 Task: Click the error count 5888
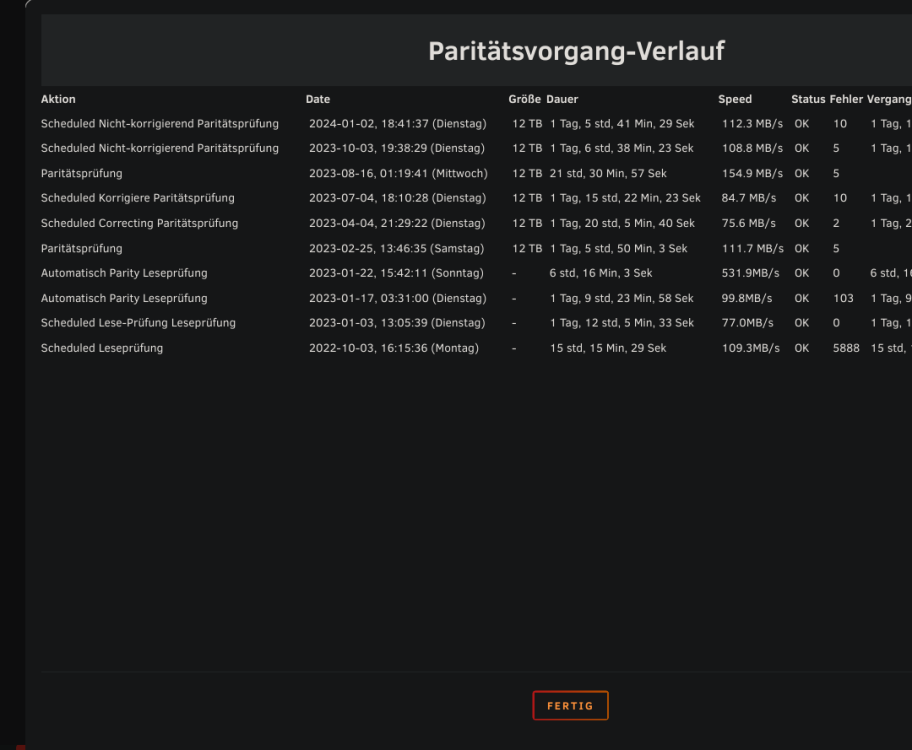coord(846,348)
